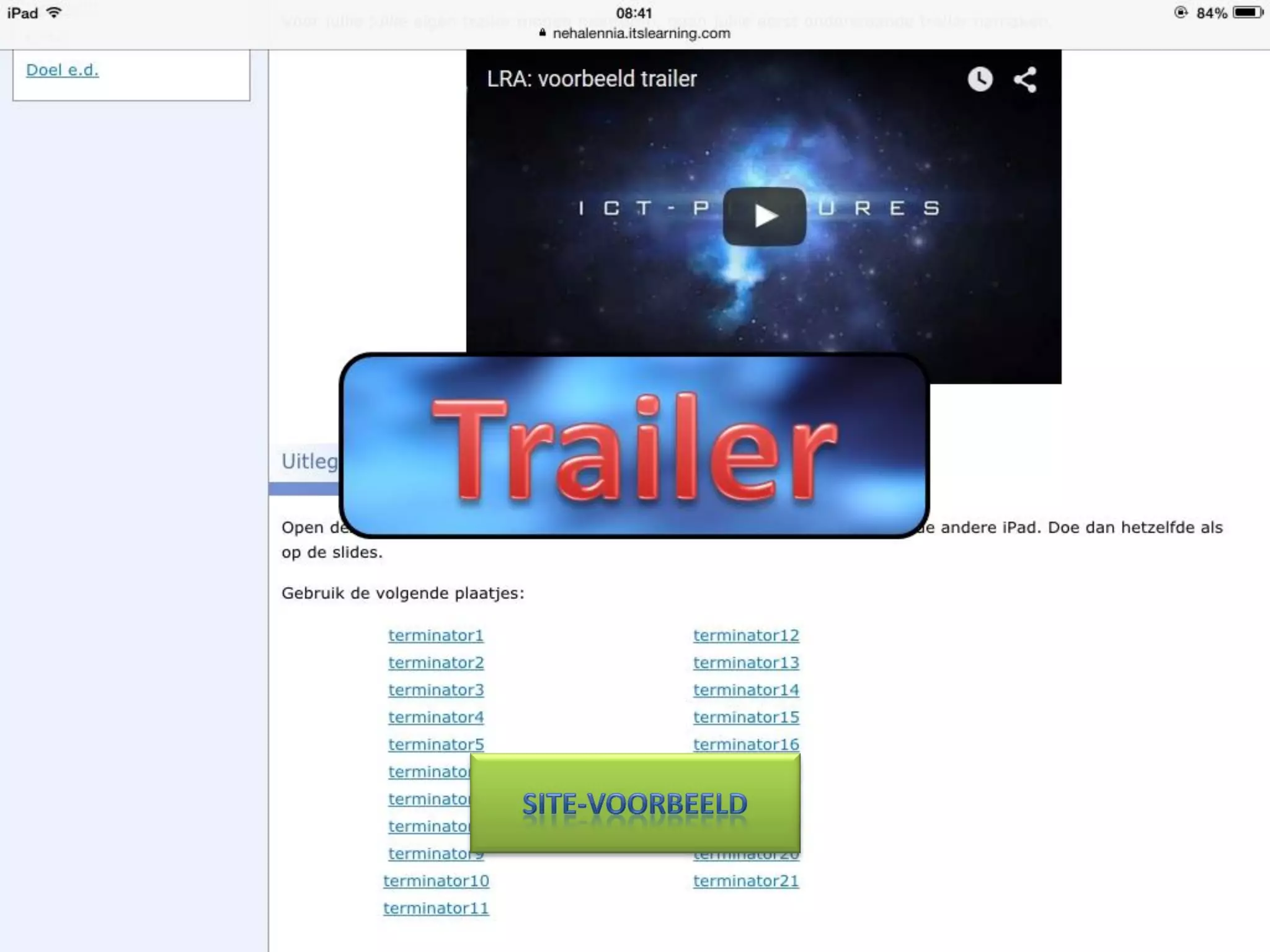The width and height of the screenshot is (1270, 952).
Task: Tap the green SITE-VOORBEELD button
Action: (x=635, y=803)
